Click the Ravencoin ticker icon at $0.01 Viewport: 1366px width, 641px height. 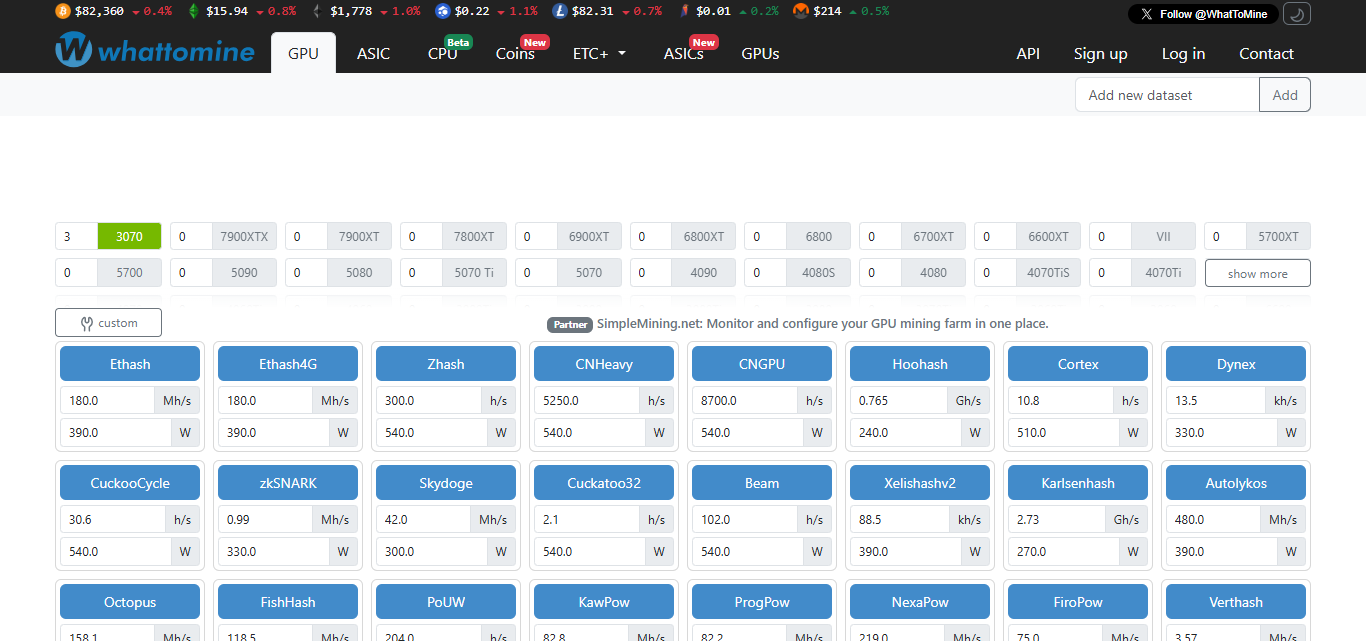coord(684,12)
